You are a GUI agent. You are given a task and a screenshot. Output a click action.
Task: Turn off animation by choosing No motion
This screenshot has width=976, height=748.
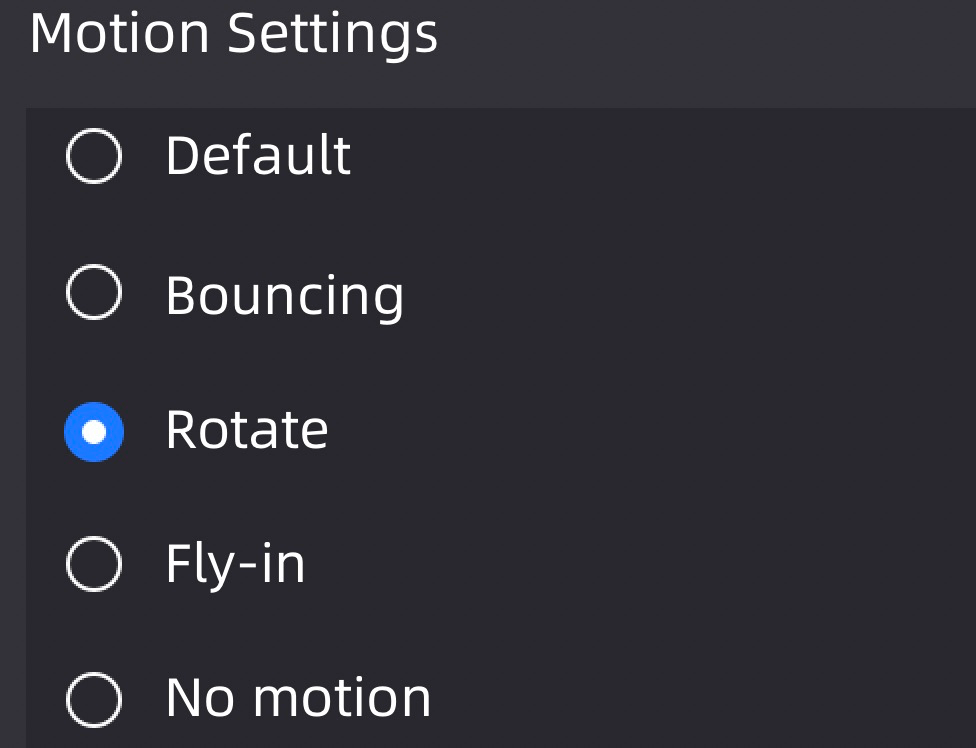(x=94, y=699)
